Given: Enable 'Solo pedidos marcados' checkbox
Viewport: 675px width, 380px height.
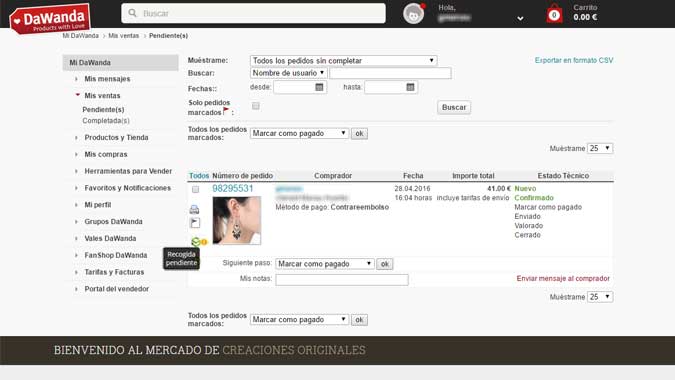Looking at the screenshot, I should click(x=256, y=106).
